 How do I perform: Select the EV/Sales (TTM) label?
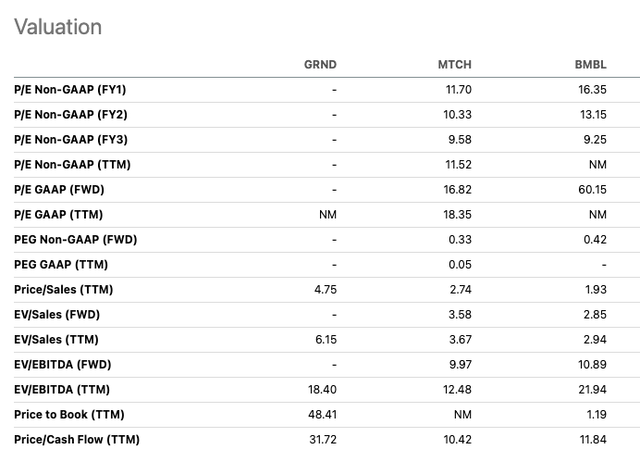(56, 340)
